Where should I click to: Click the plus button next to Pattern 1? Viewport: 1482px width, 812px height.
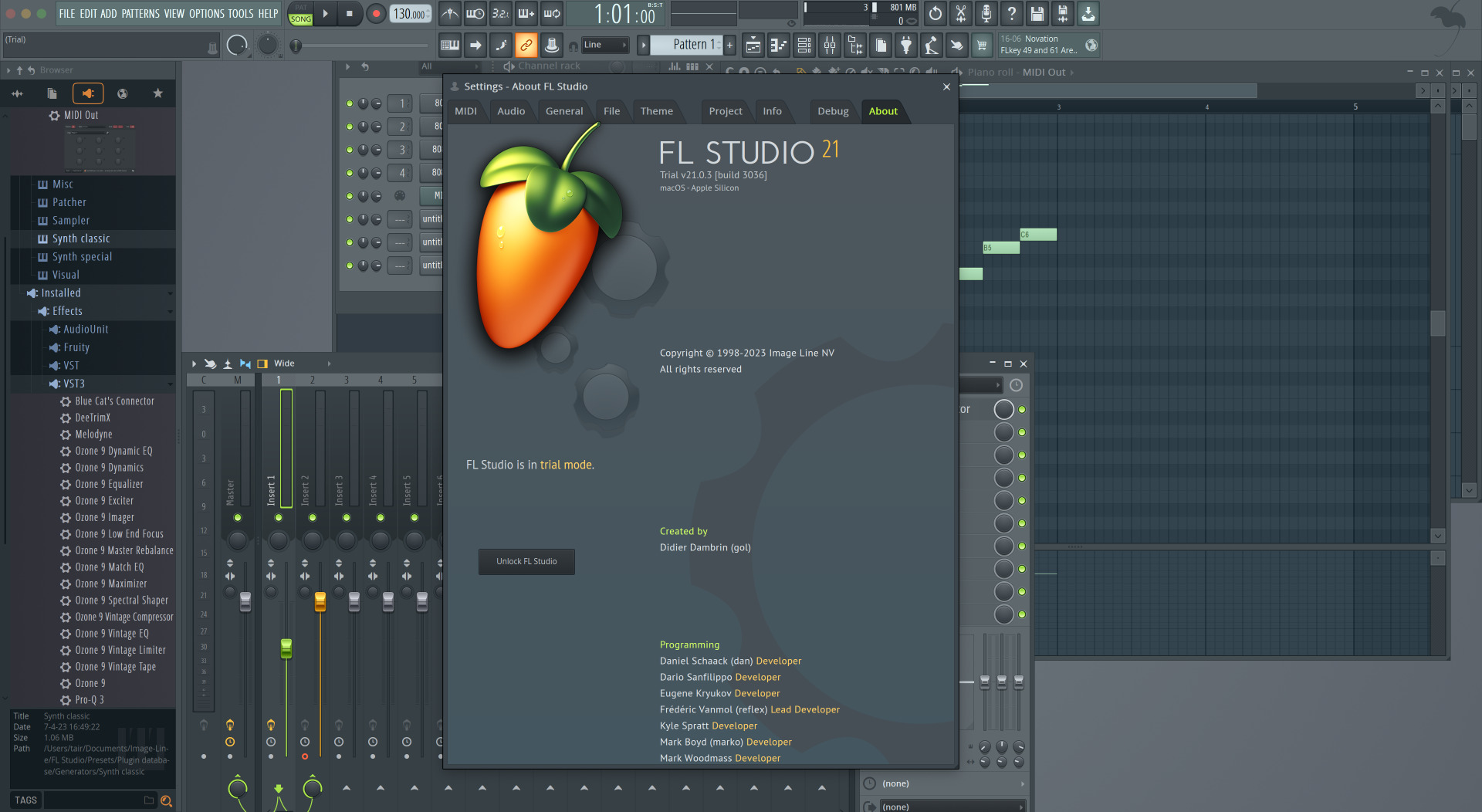tap(729, 45)
